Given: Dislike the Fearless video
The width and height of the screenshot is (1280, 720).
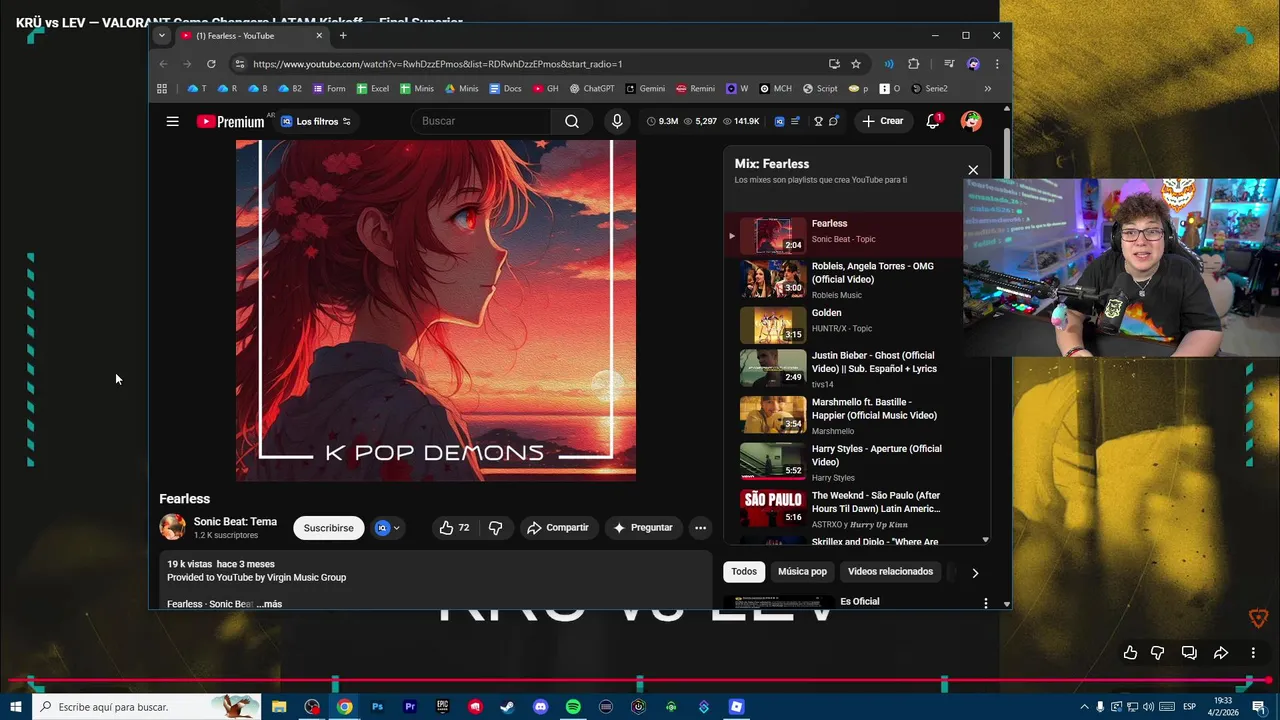Looking at the screenshot, I should click(495, 527).
